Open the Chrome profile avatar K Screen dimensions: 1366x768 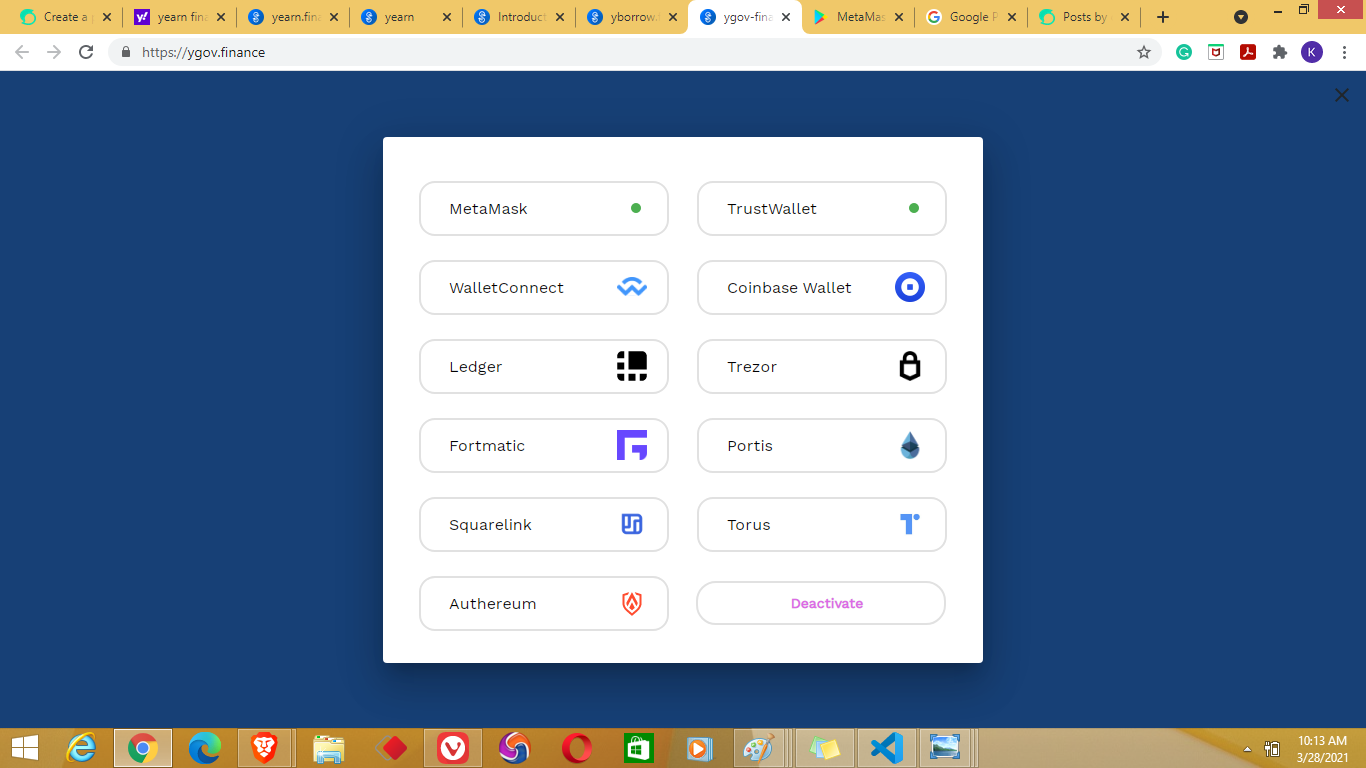point(1312,52)
